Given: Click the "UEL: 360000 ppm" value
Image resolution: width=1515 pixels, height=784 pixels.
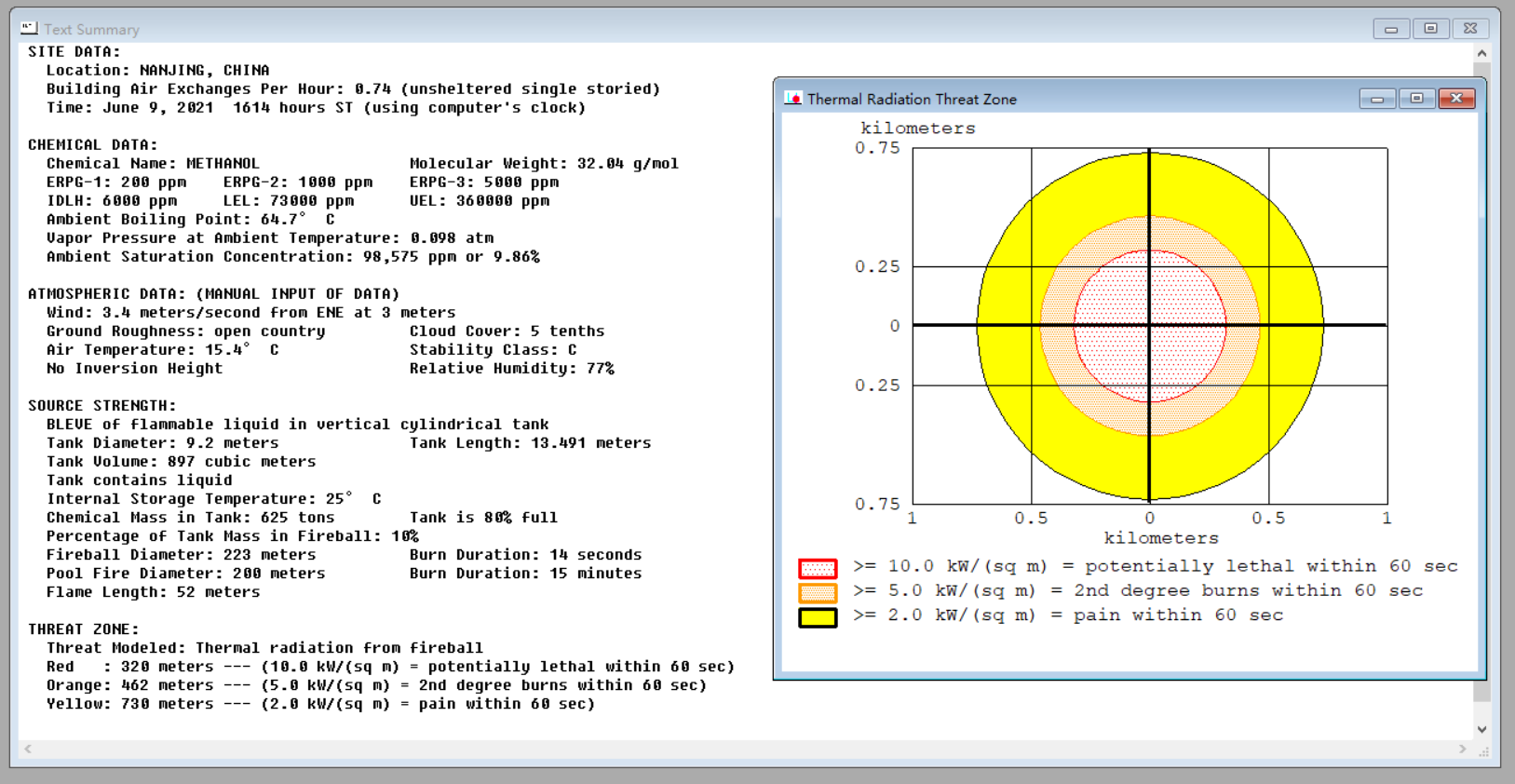Looking at the screenshot, I should (x=480, y=201).
